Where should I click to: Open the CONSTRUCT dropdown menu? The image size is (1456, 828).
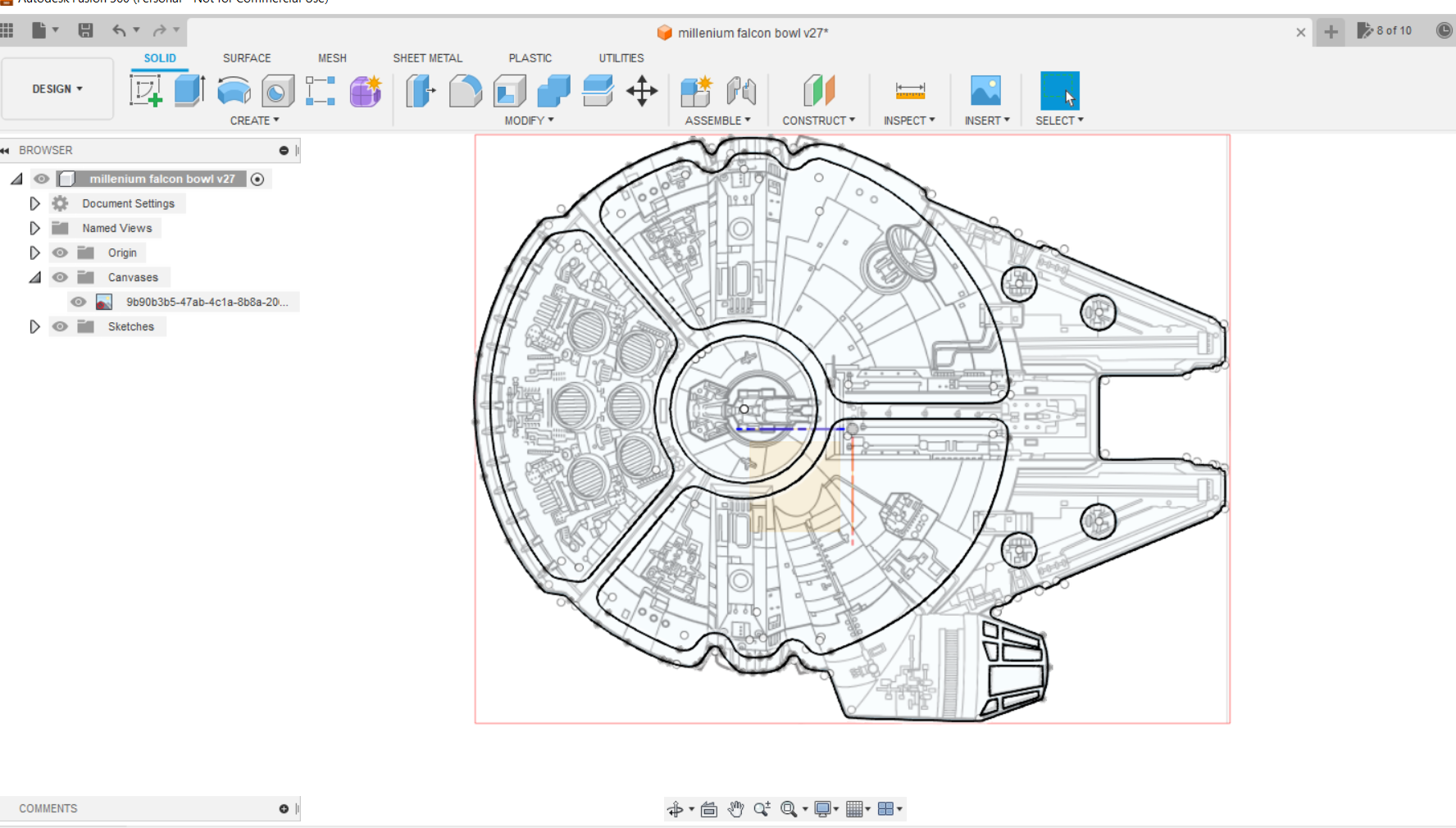pyautogui.click(x=818, y=121)
